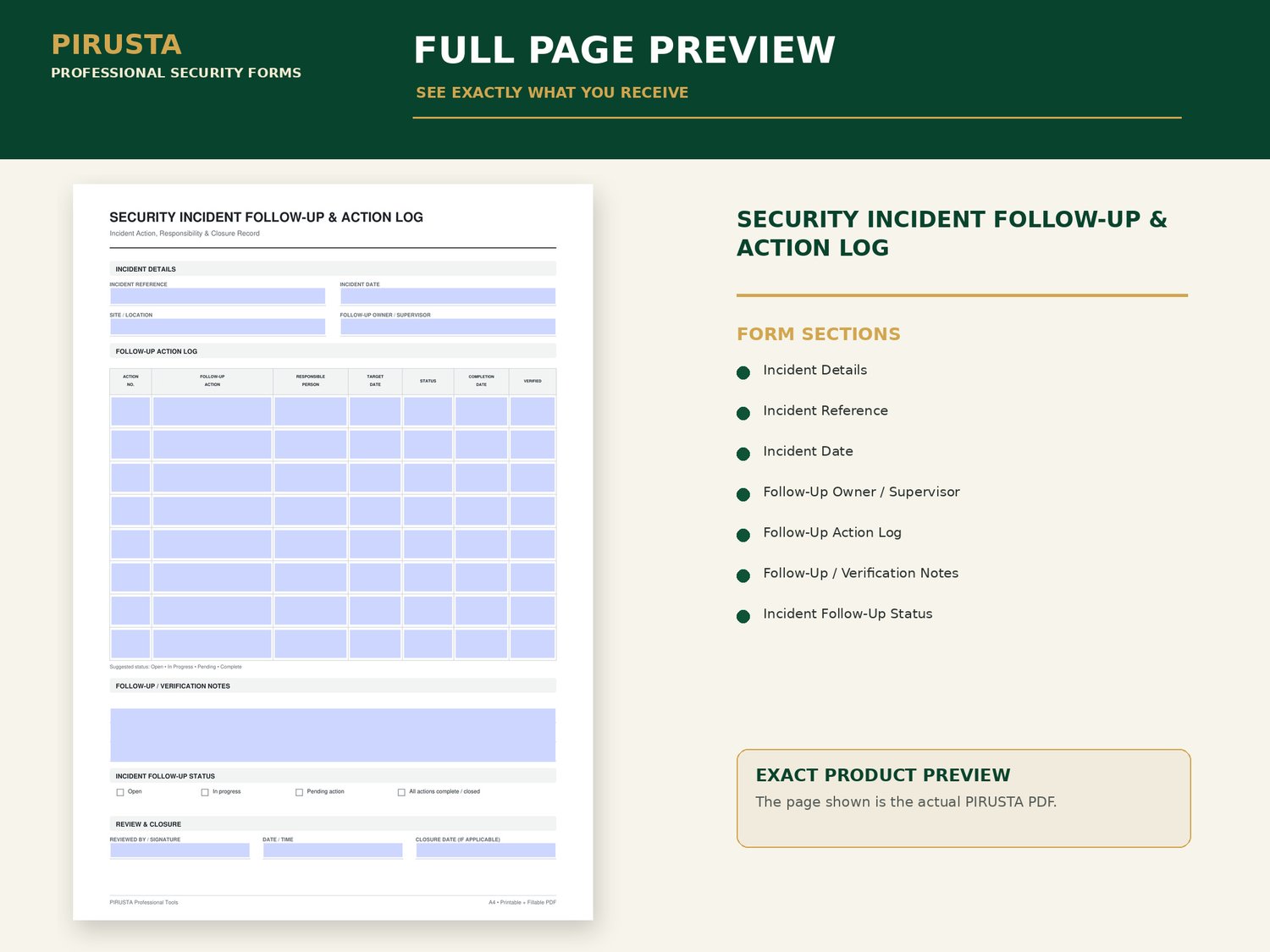Click the EXACT PRODUCT PREVIEW box title
Screen dimensions: 1270x952
click(x=883, y=775)
